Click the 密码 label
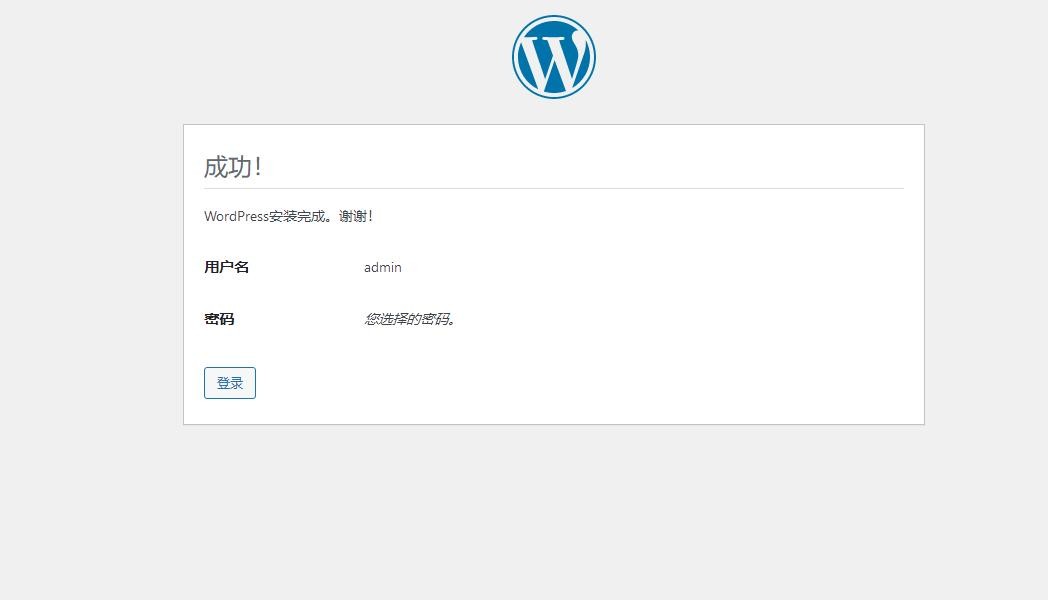1048x600 pixels. click(x=219, y=319)
